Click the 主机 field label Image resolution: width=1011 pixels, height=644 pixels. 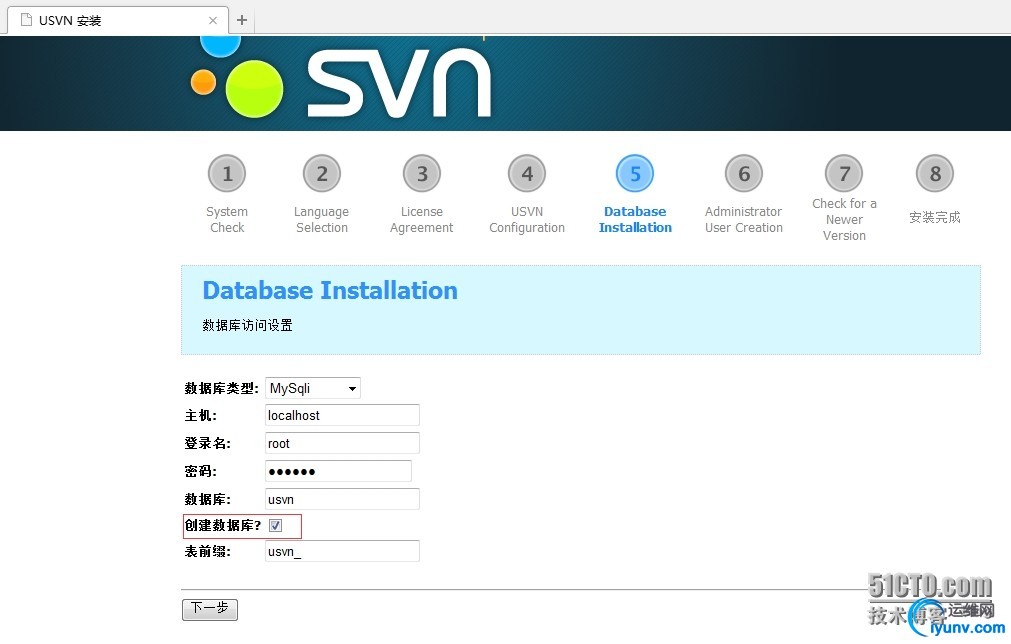(201, 416)
